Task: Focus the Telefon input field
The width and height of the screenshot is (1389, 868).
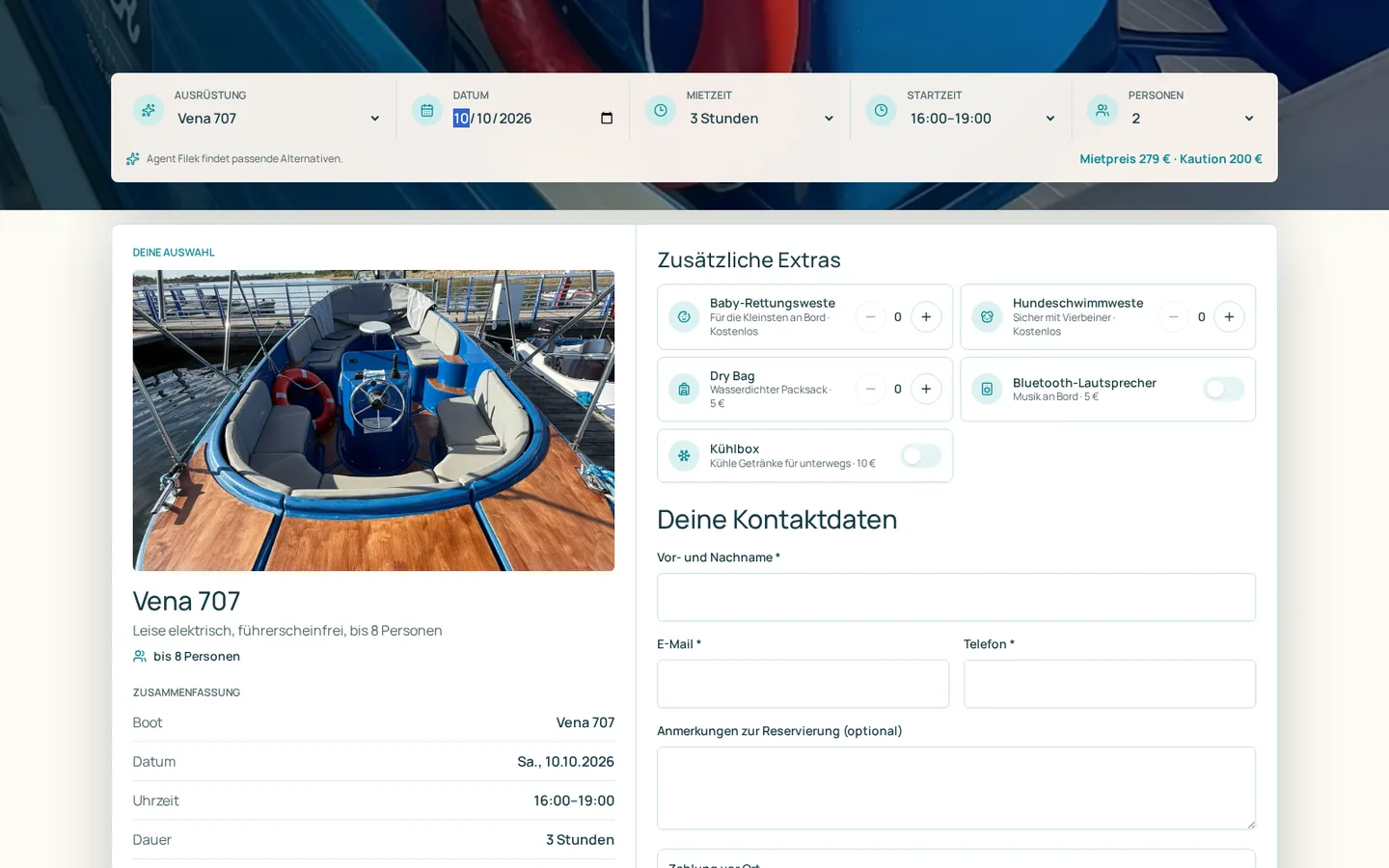Action: [1109, 684]
